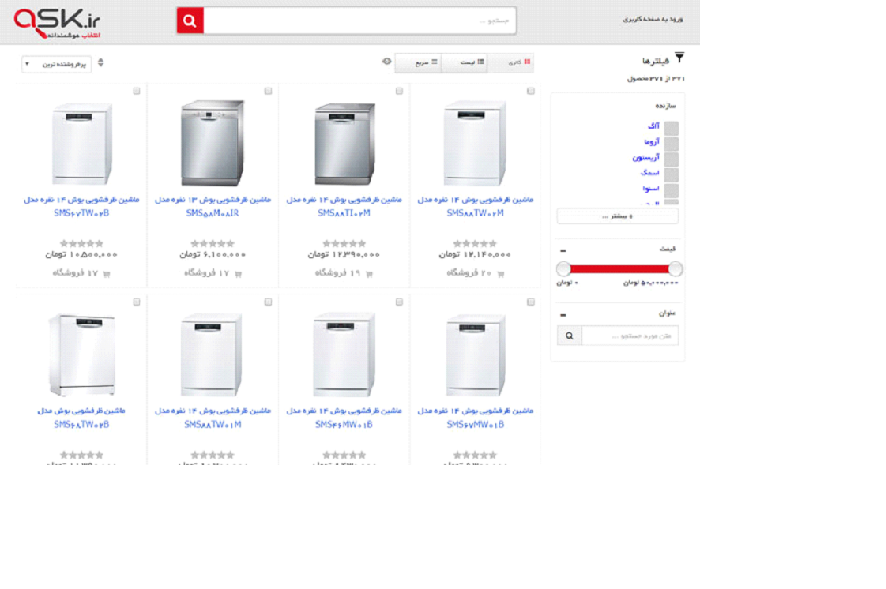Click the star rating of SMS67TW02B
The image size is (886, 589).
pyautogui.click(x=81, y=244)
